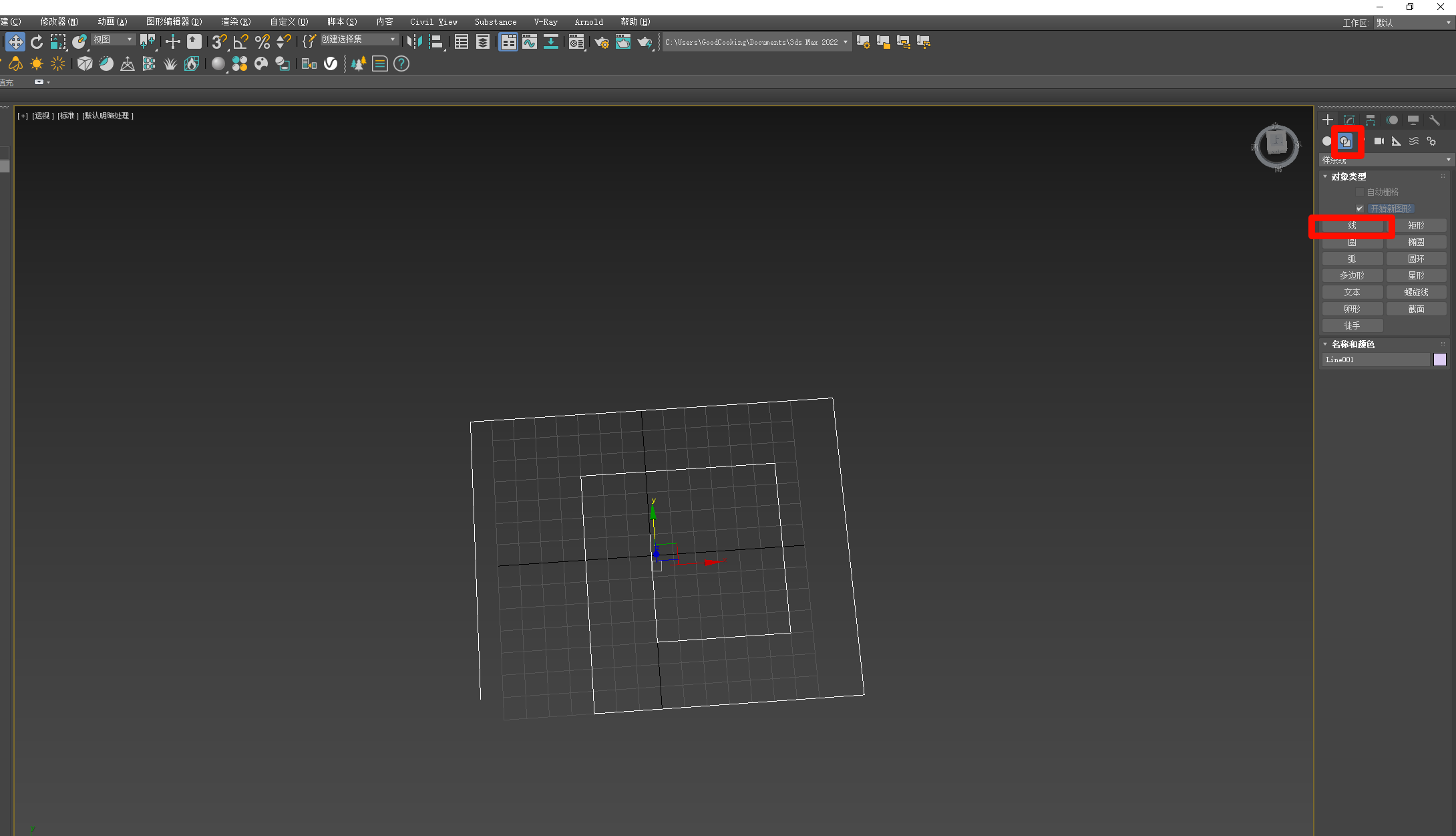Screen dimensions: 1456x836
Task: Collapse the 对象类型 rollout
Action: (x=1348, y=176)
